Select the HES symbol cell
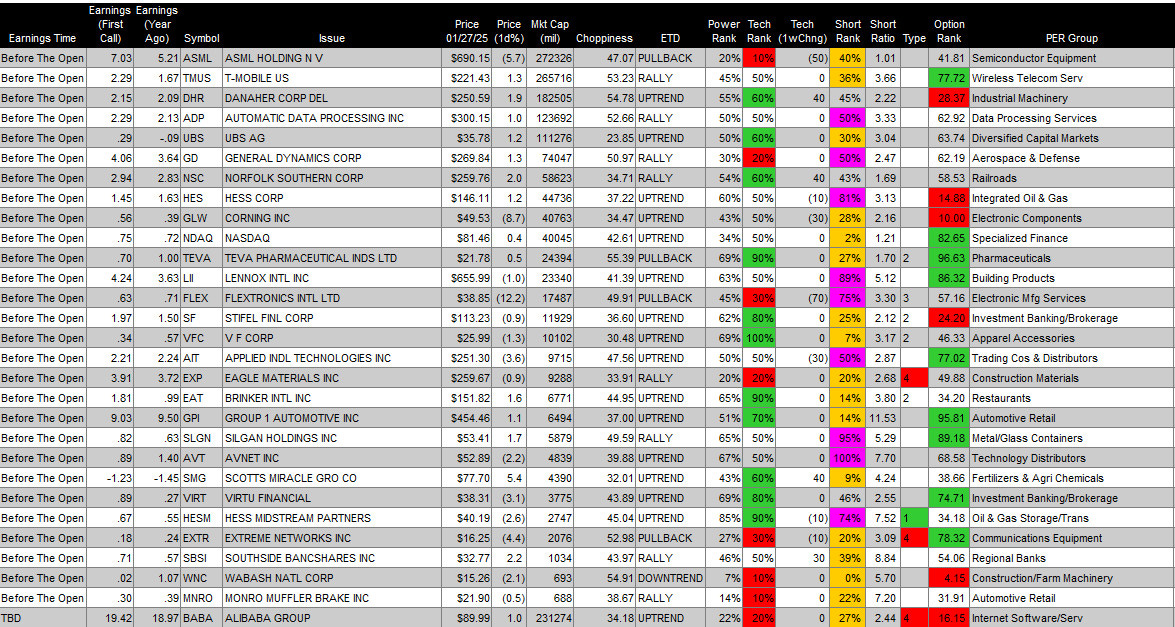Image resolution: width=1175 pixels, height=627 pixels. tap(201, 199)
